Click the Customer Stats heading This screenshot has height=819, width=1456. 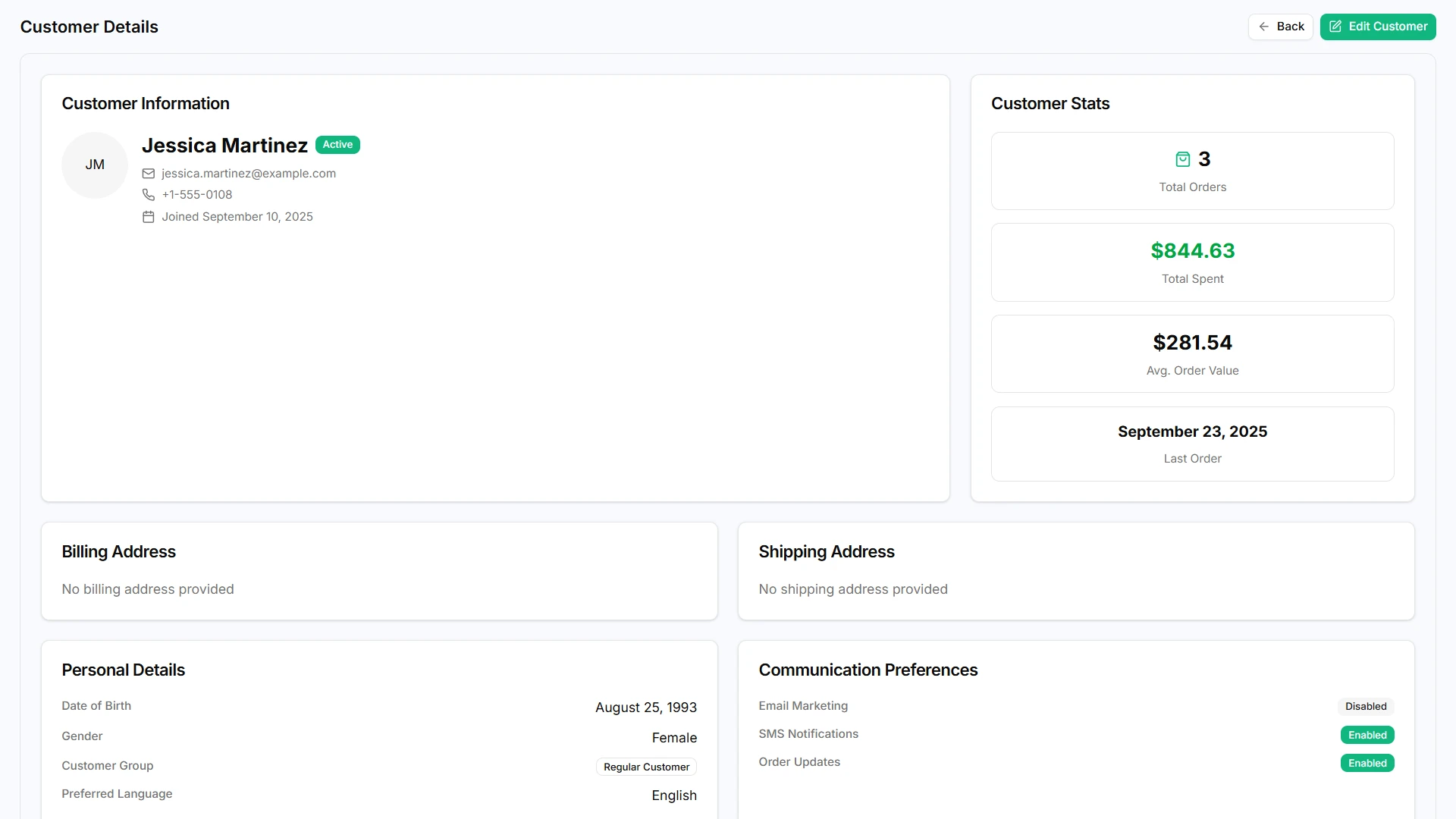[1050, 104]
